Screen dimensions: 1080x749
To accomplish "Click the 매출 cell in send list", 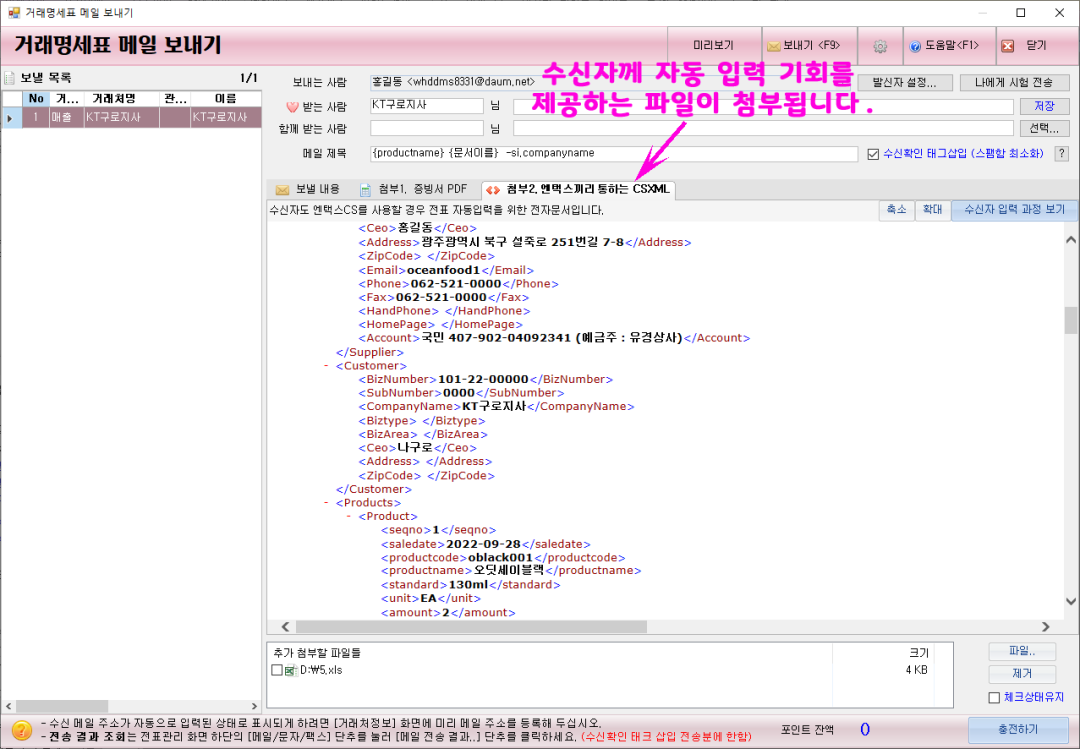I will [x=66, y=117].
